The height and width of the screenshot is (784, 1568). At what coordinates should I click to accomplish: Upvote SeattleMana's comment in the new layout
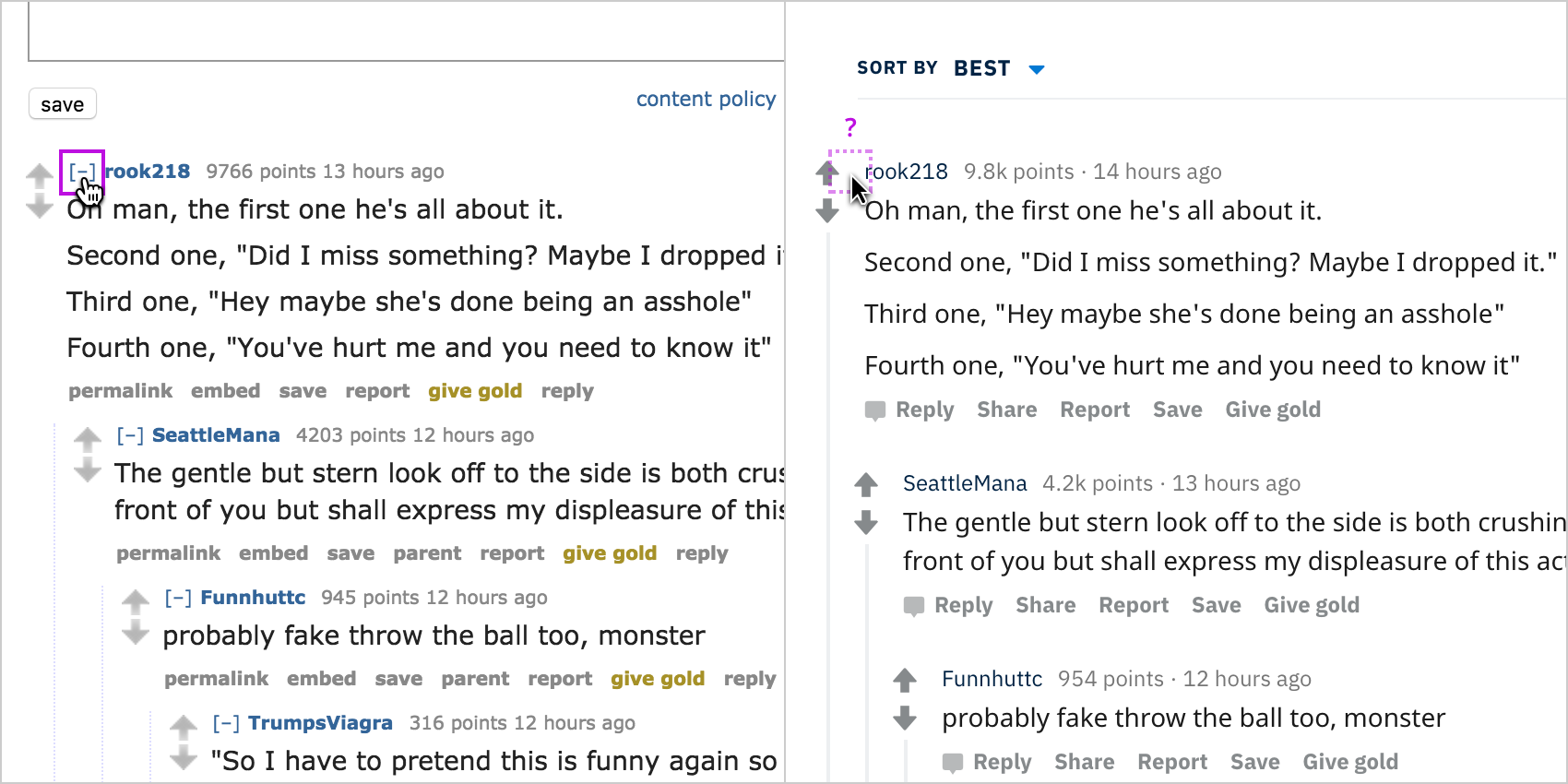[866, 483]
